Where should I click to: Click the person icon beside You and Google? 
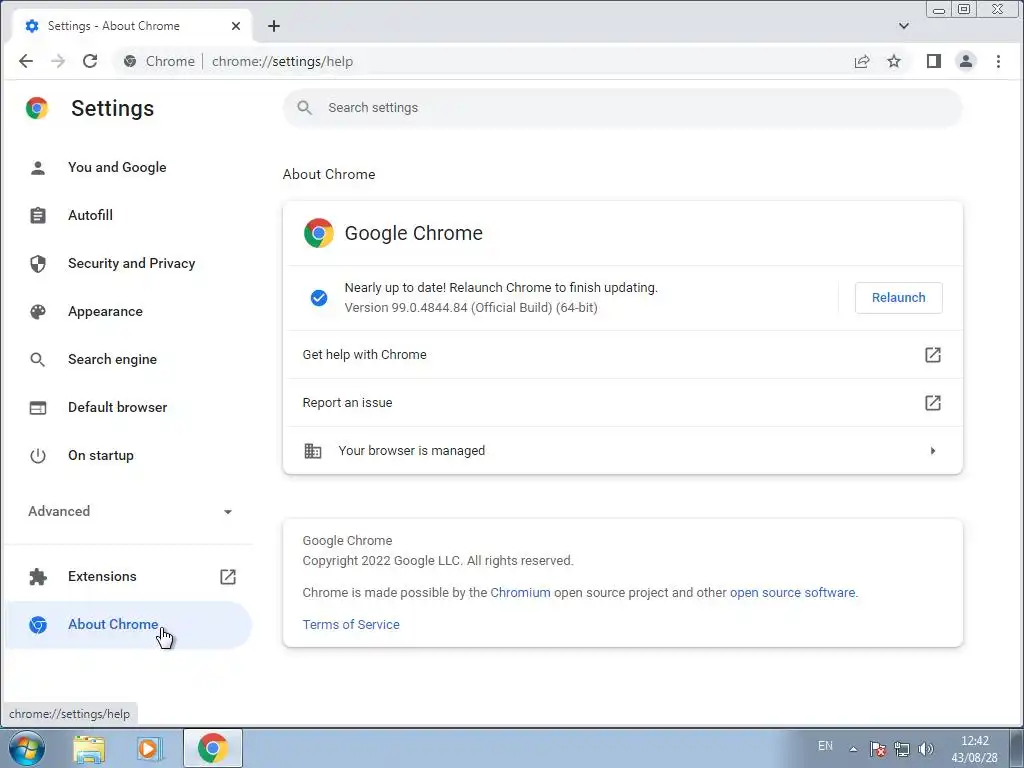coord(38,168)
